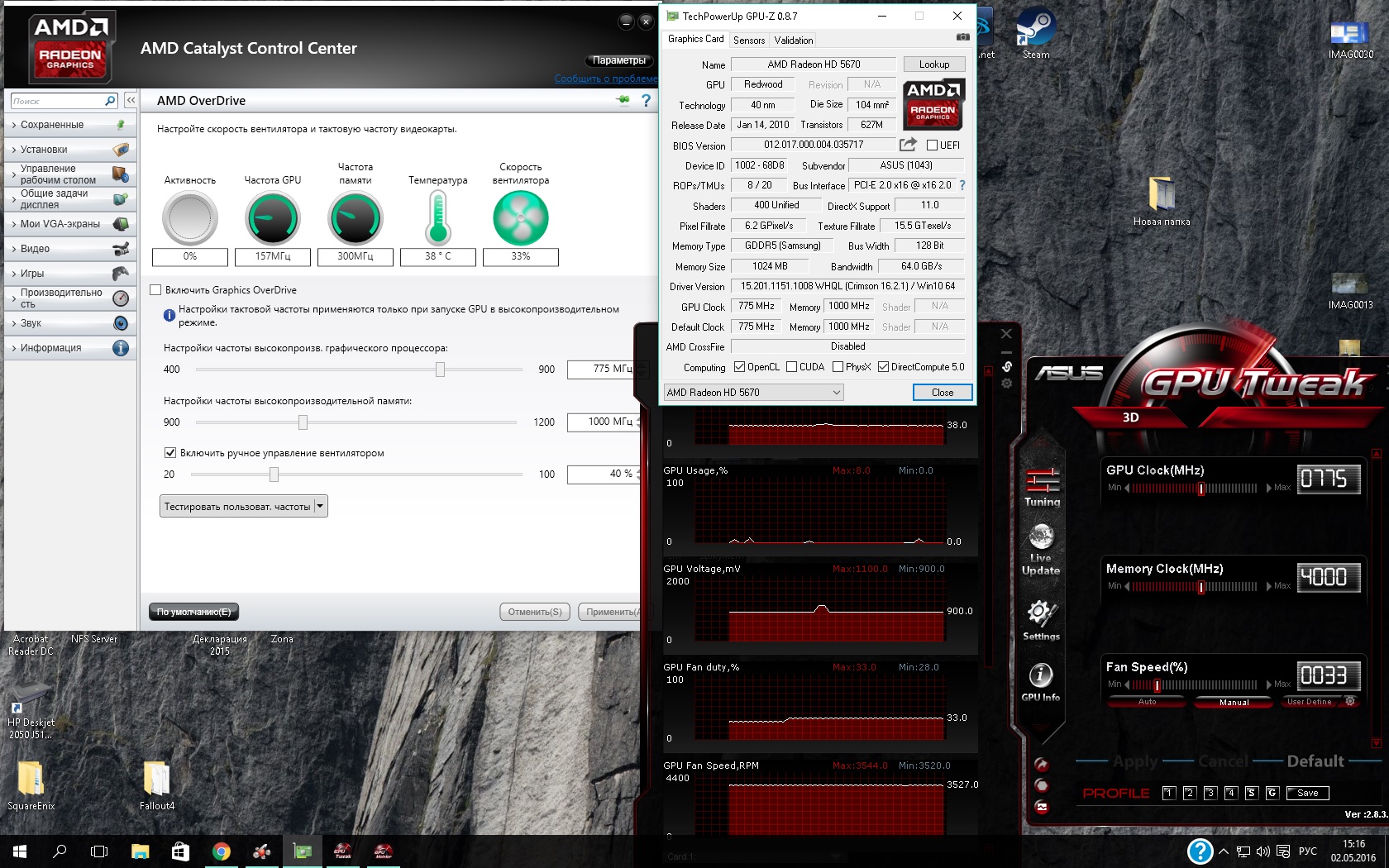Image resolution: width=1389 pixels, height=868 pixels.
Task: Expand the Мои VGA-экраны section
Action: pos(70,224)
